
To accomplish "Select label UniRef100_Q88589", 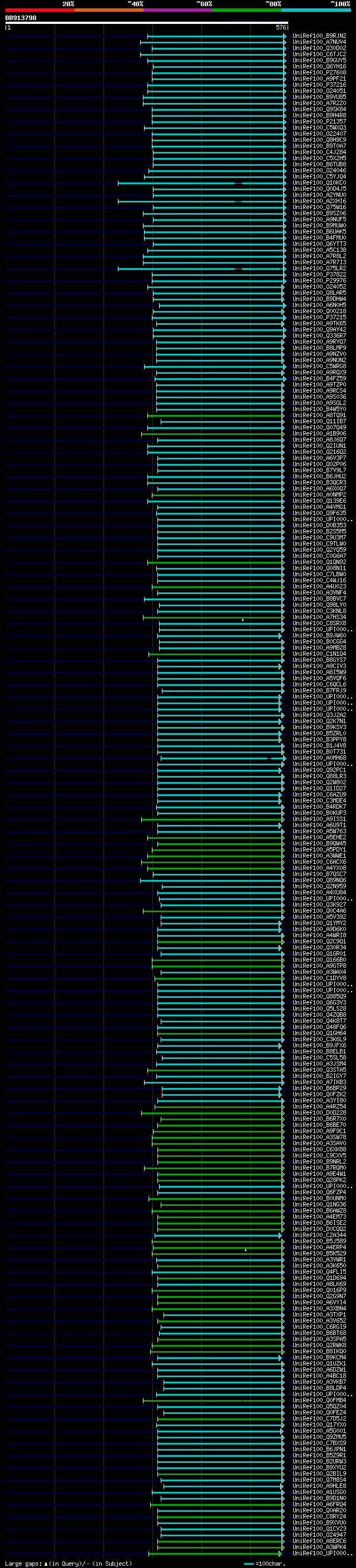I will tap(319, 996).
